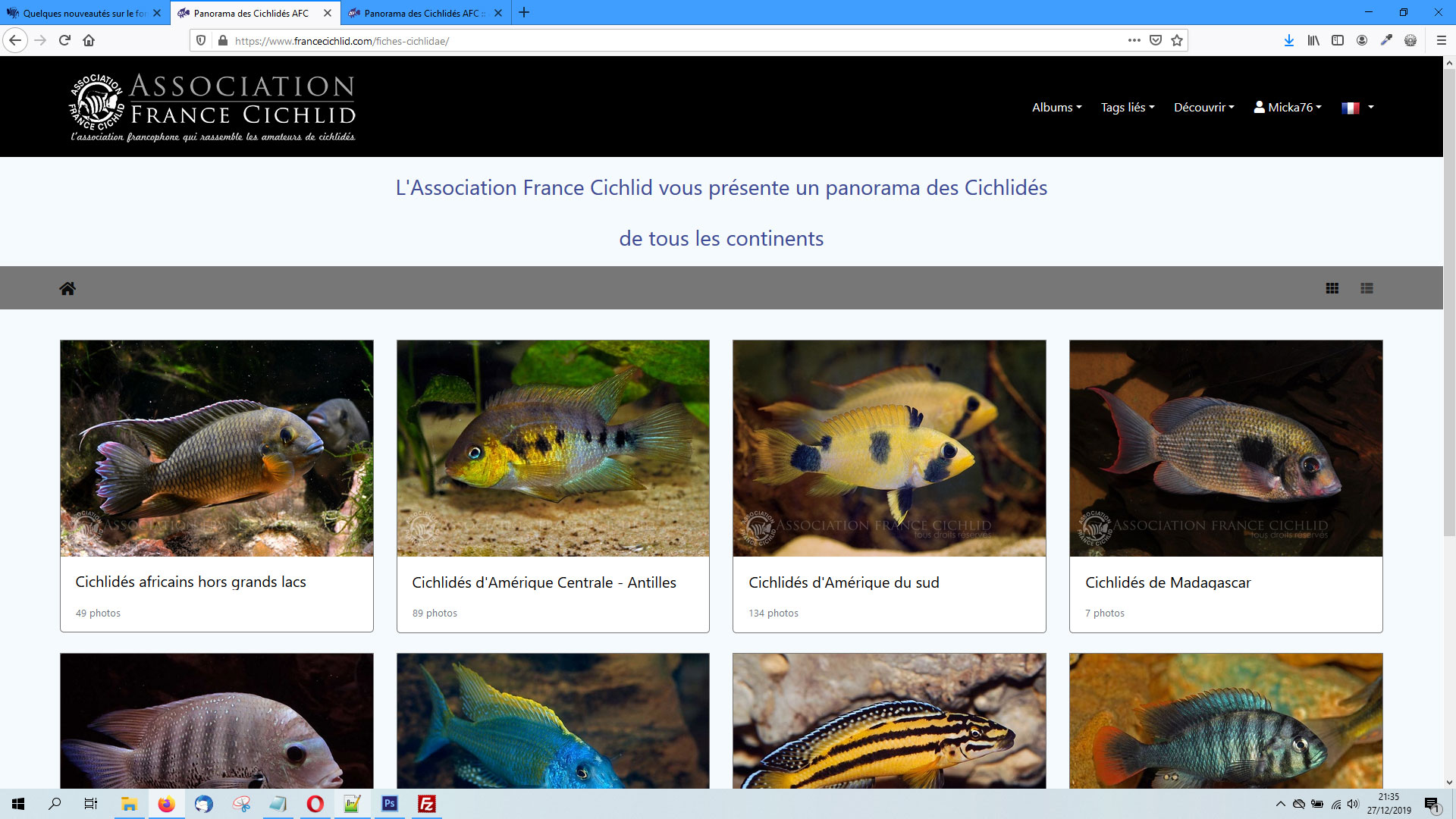The height and width of the screenshot is (819, 1456).
Task: Click the eyedropper extension icon
Action: click(1386, 40)
